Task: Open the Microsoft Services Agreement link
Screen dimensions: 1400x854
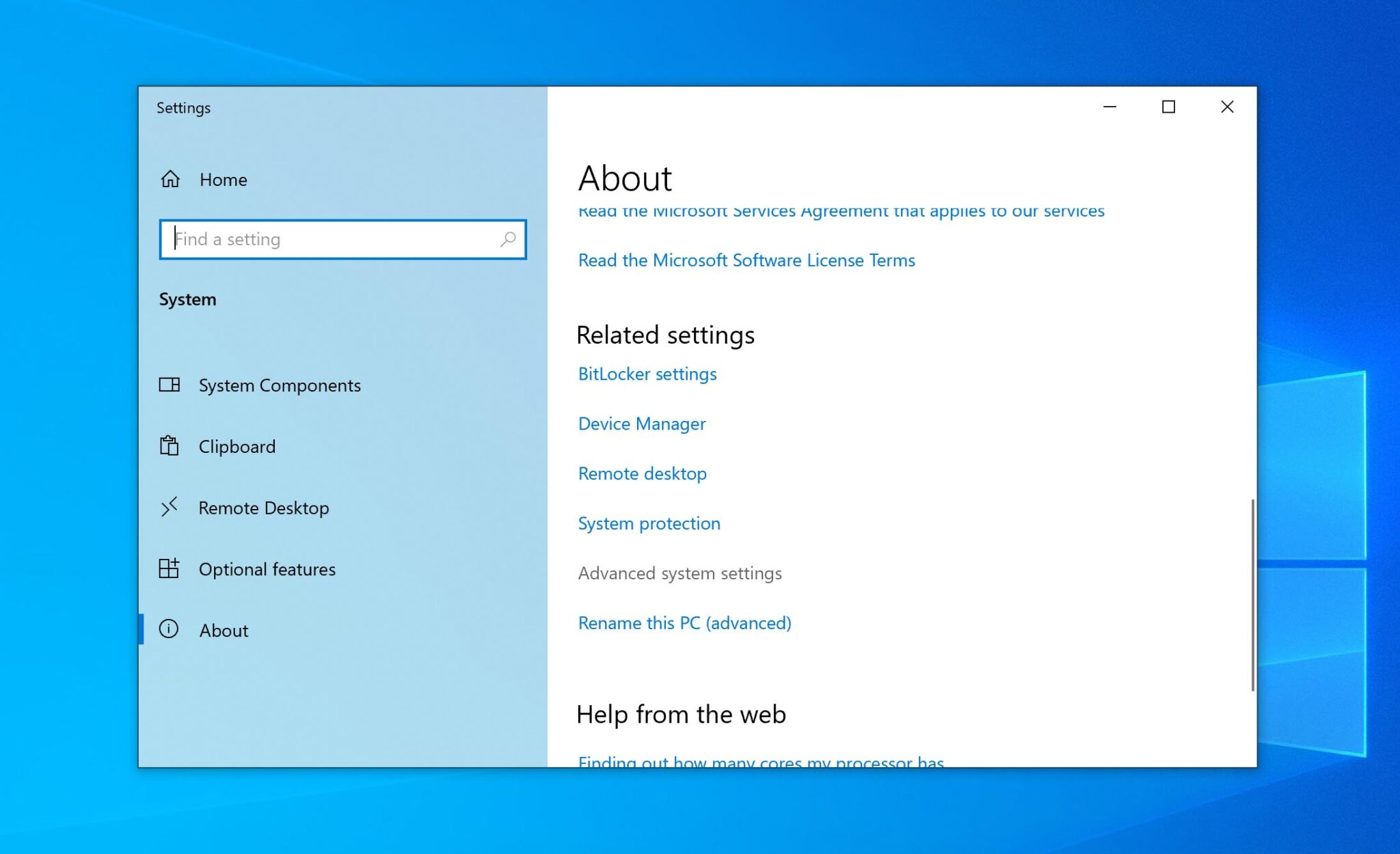Action: coord(841,210)
